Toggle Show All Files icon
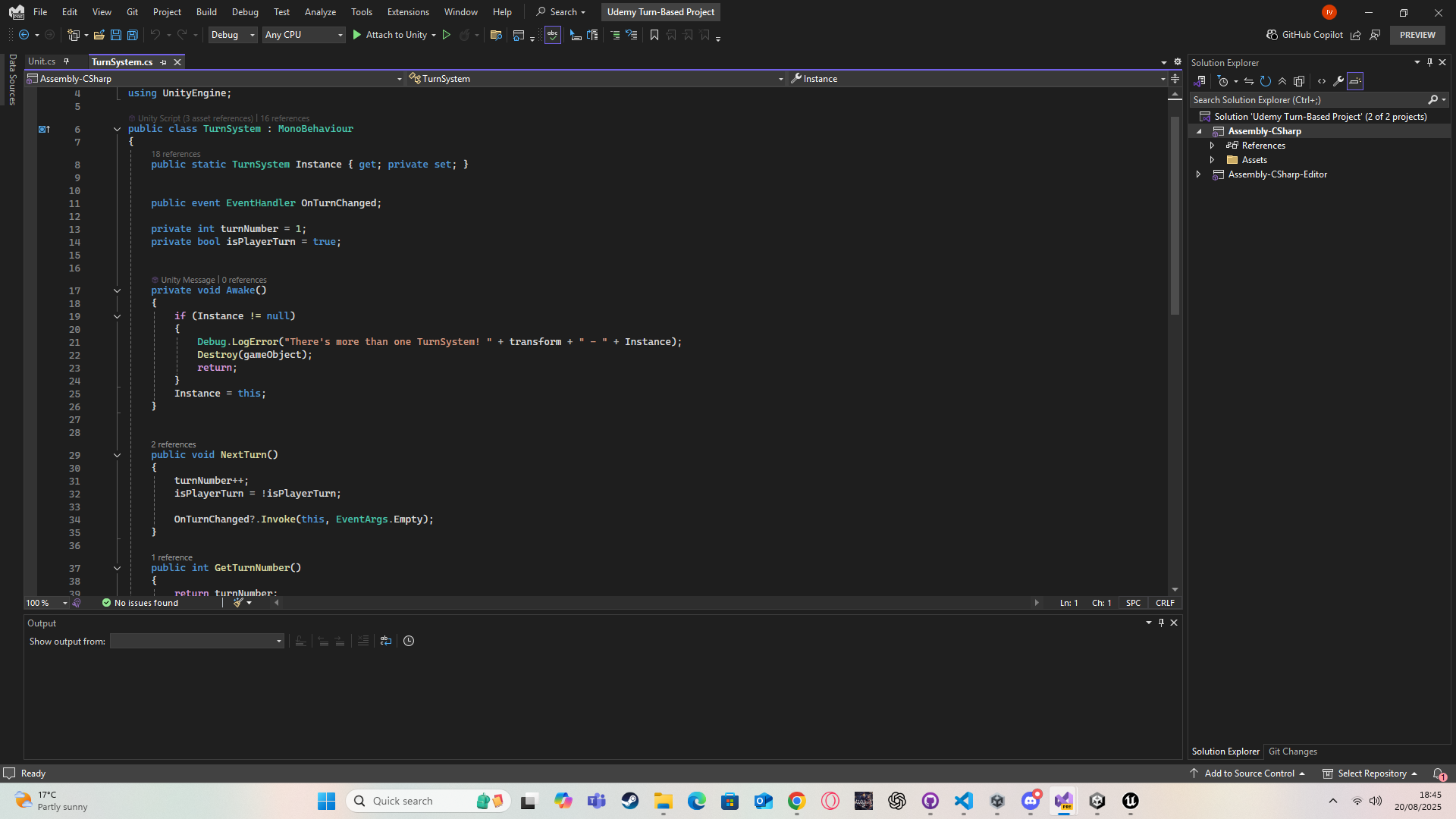 click(x=1299, y=81)
